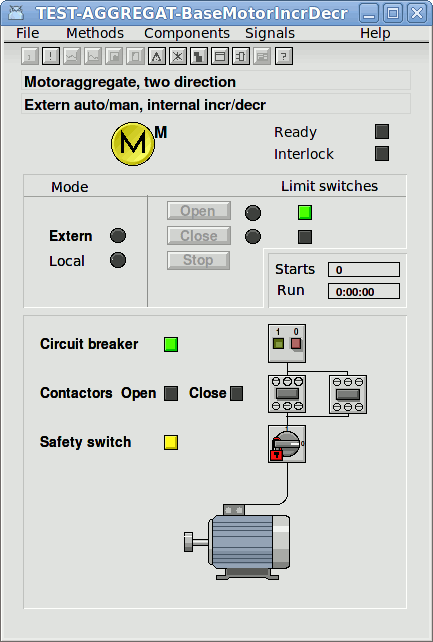
Task: Click the Stop button
Action: click(x=198, y=260)
